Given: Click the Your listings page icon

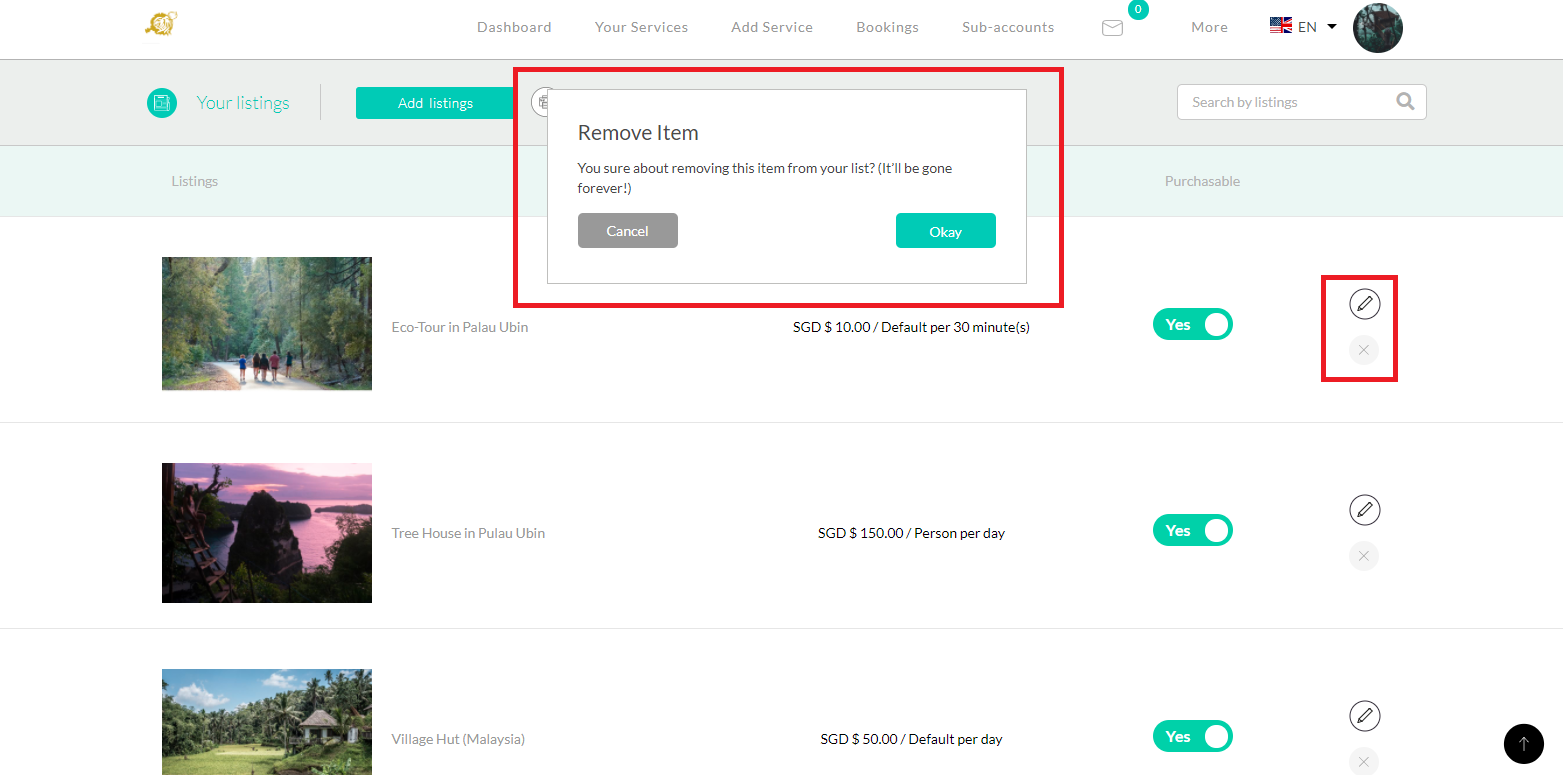Looking at the screenshot, I should pyautogui.click(x=162, y=102).
